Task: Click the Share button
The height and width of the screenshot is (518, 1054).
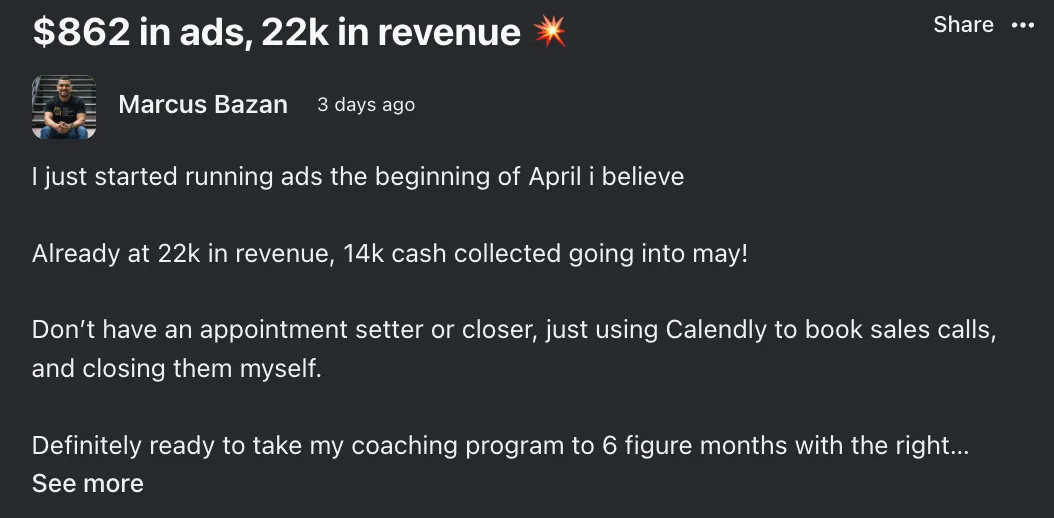Action: [963, 25]
